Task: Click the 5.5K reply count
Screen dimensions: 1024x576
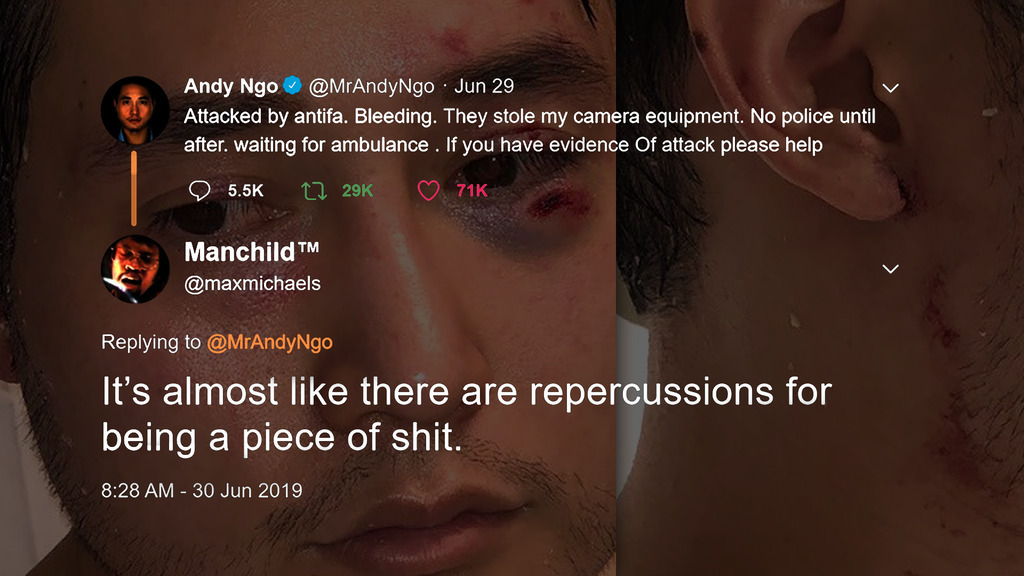Action: tap(246, 190)
